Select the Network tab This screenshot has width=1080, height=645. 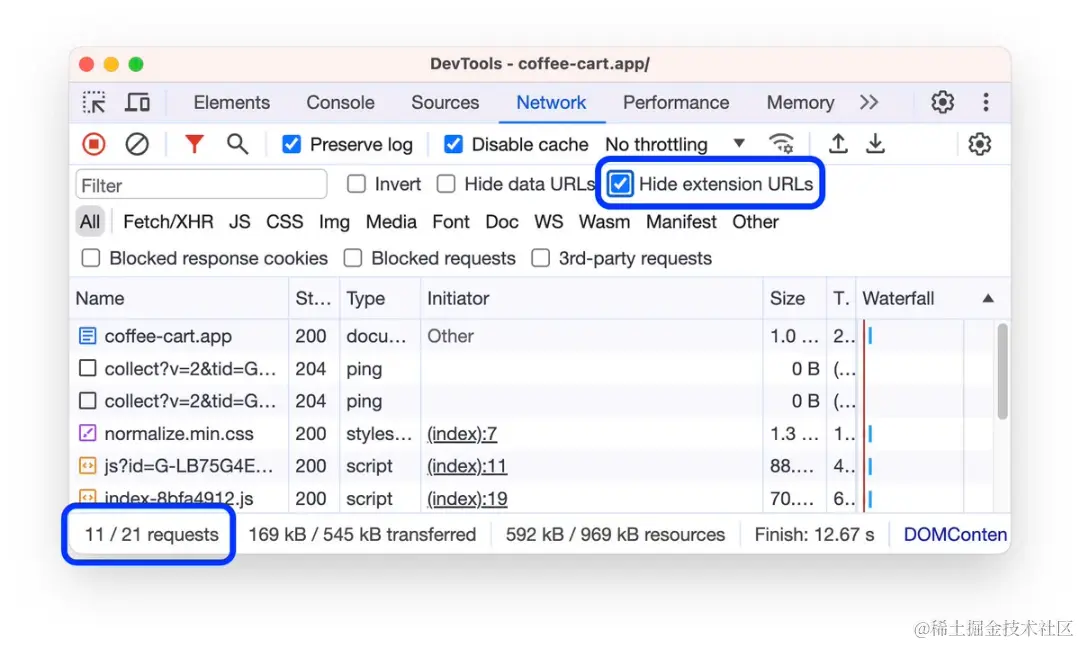pos(551,103)
